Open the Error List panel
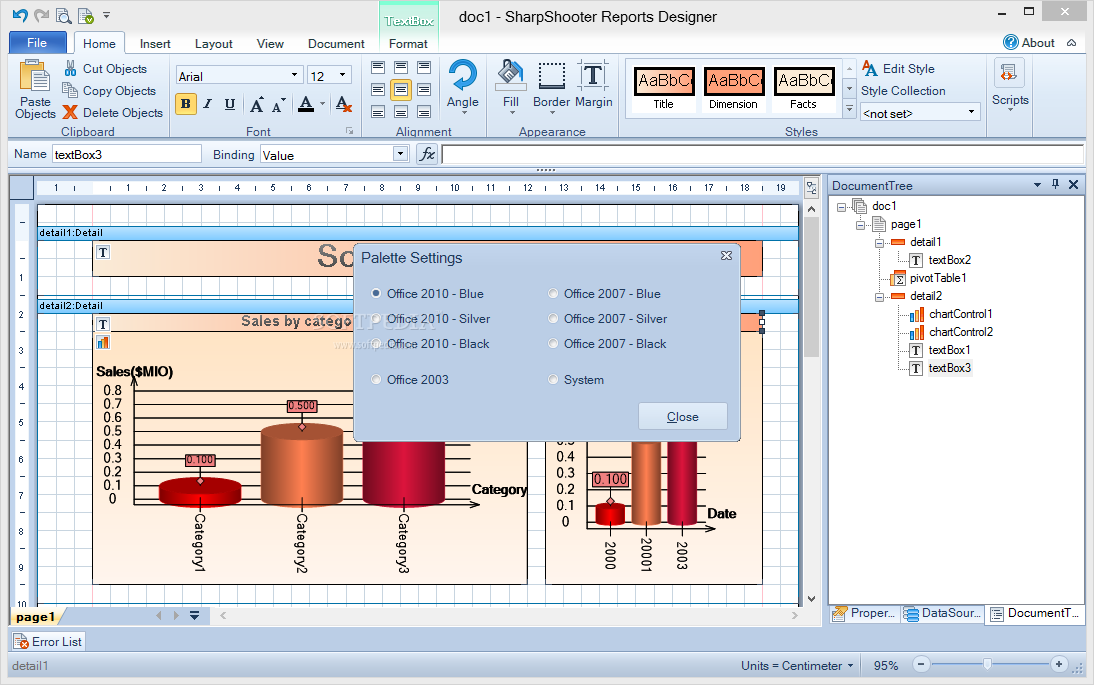This screenshot has height=685, width=1094. (x=48, y=641)
